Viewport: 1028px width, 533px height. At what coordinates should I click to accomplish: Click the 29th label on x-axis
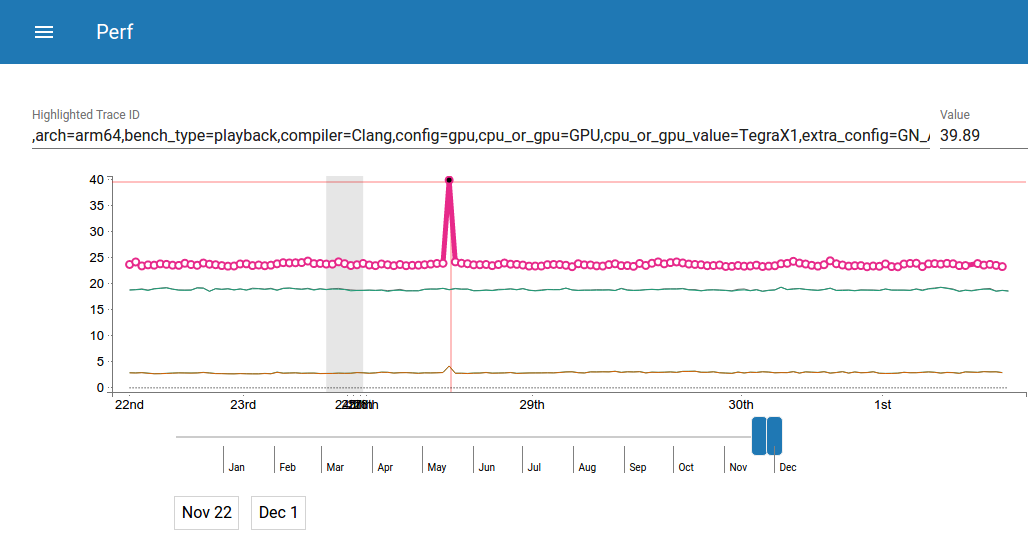point(532,405)
